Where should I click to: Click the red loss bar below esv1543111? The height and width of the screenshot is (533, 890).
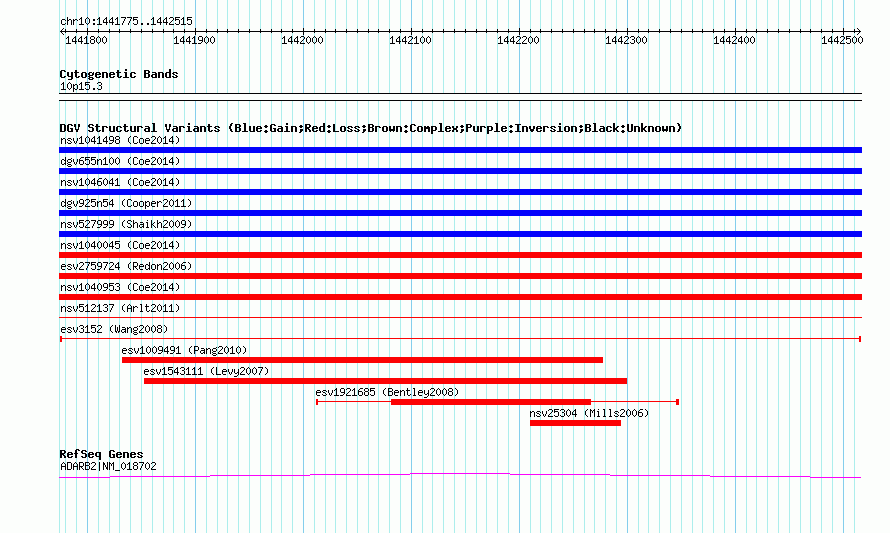point(385,381)
